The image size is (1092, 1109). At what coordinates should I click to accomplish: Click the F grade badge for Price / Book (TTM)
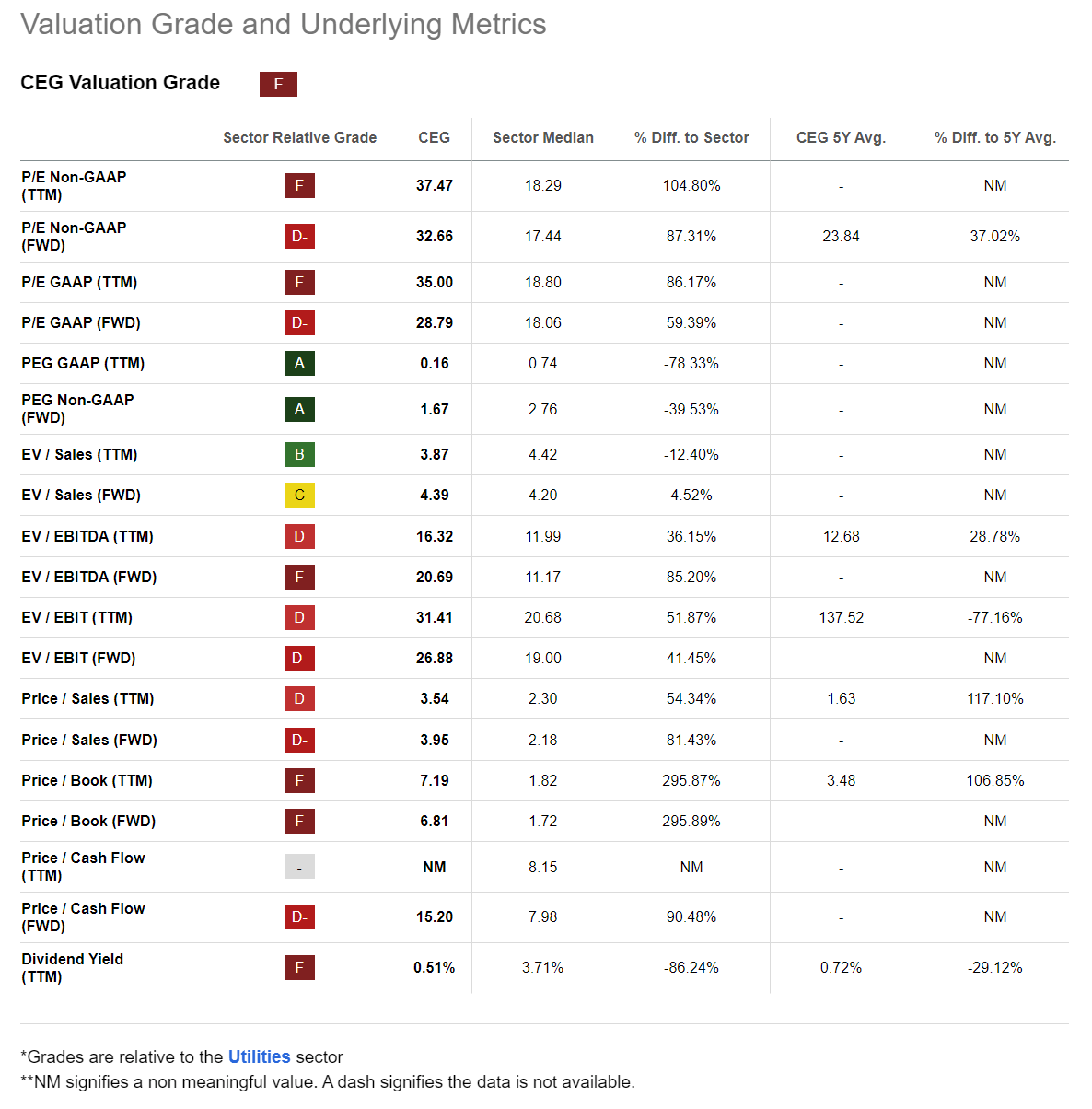pyautogui.click(x=299, y=780)
